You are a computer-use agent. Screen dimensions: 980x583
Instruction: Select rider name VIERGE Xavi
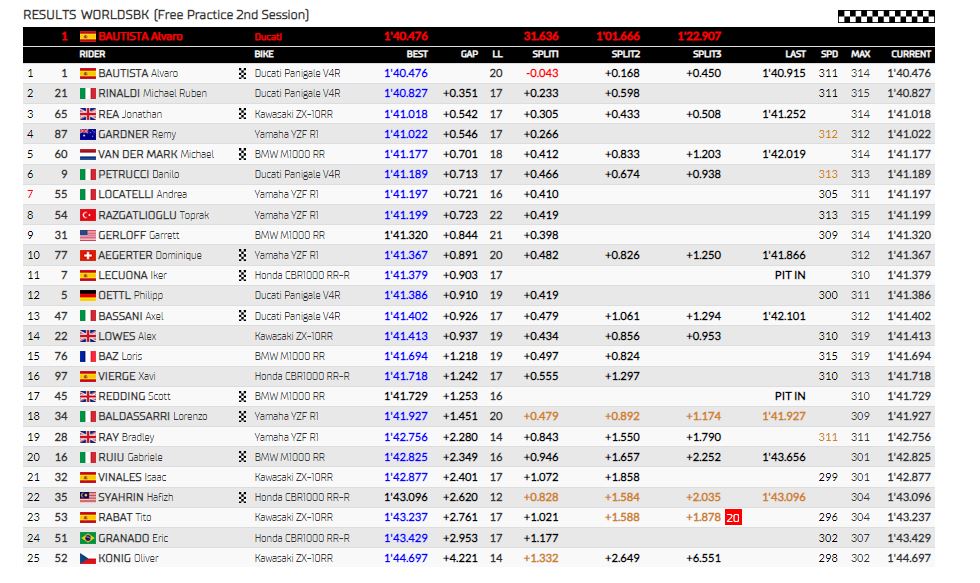coord(127,376)
